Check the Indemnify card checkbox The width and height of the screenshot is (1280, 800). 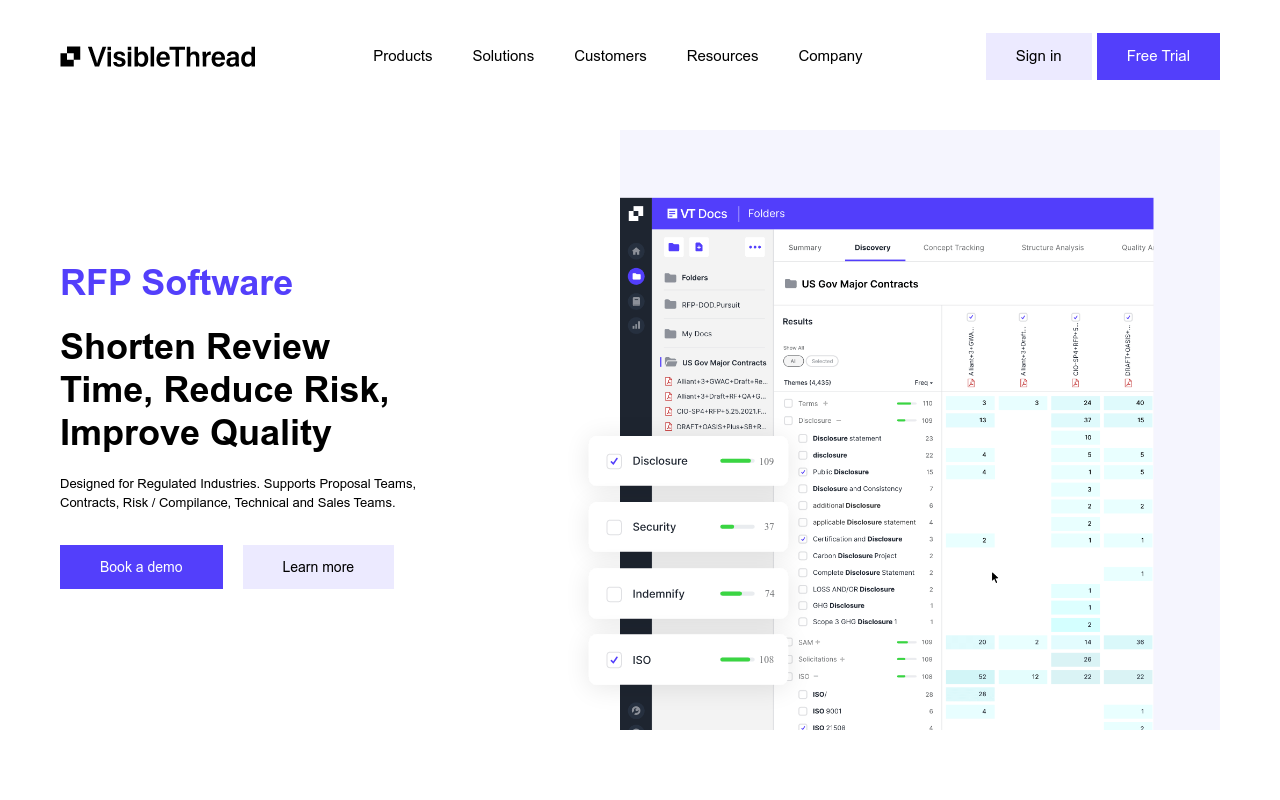point(614,594)
